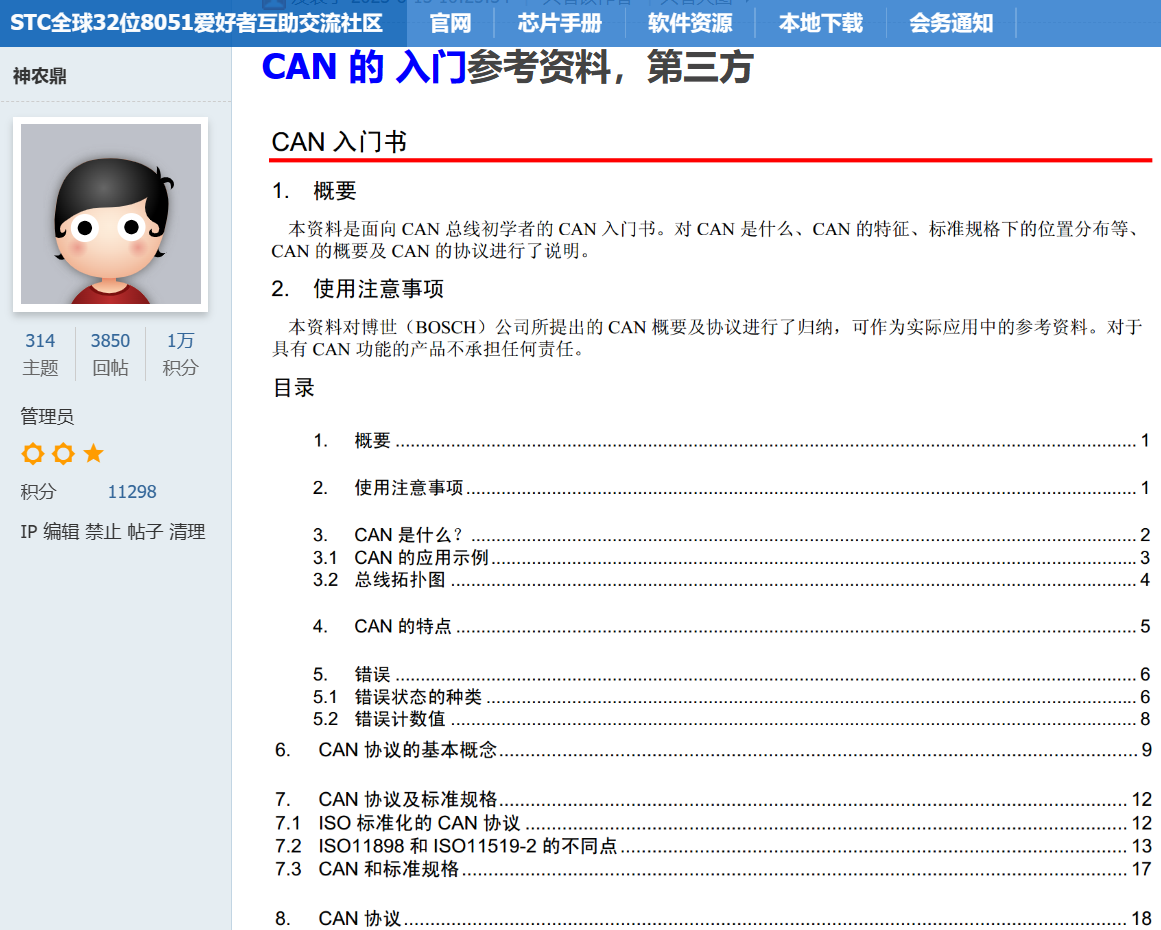This screenshot has width=1161, height=930.
Task: Click contents entry 6. CAN 协议的基本概念
Action: [713, 750]
